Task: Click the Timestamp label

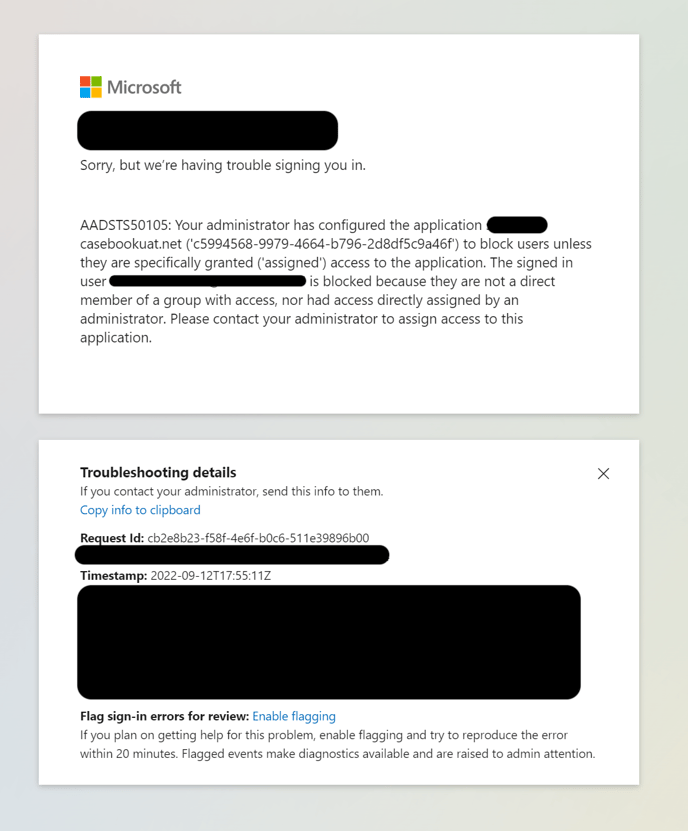Action: [x=113, y=576]
